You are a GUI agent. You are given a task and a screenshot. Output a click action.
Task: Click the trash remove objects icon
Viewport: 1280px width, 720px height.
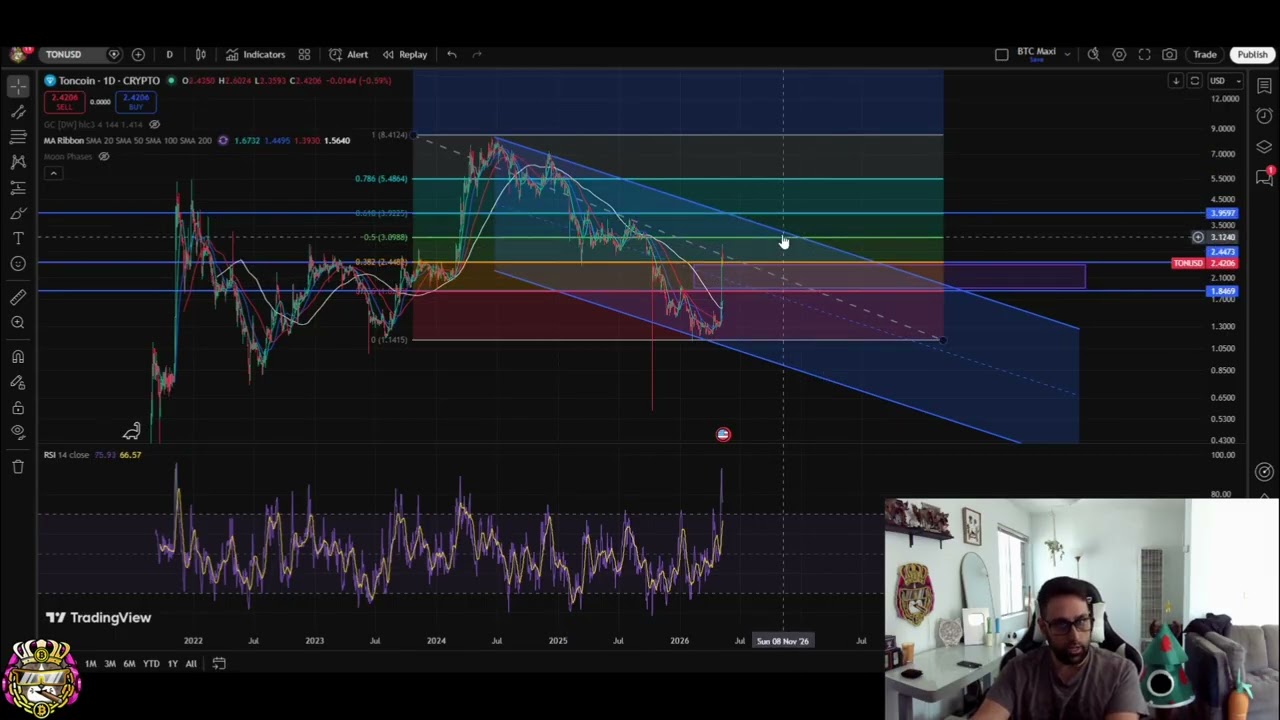[x=18, y=466]
